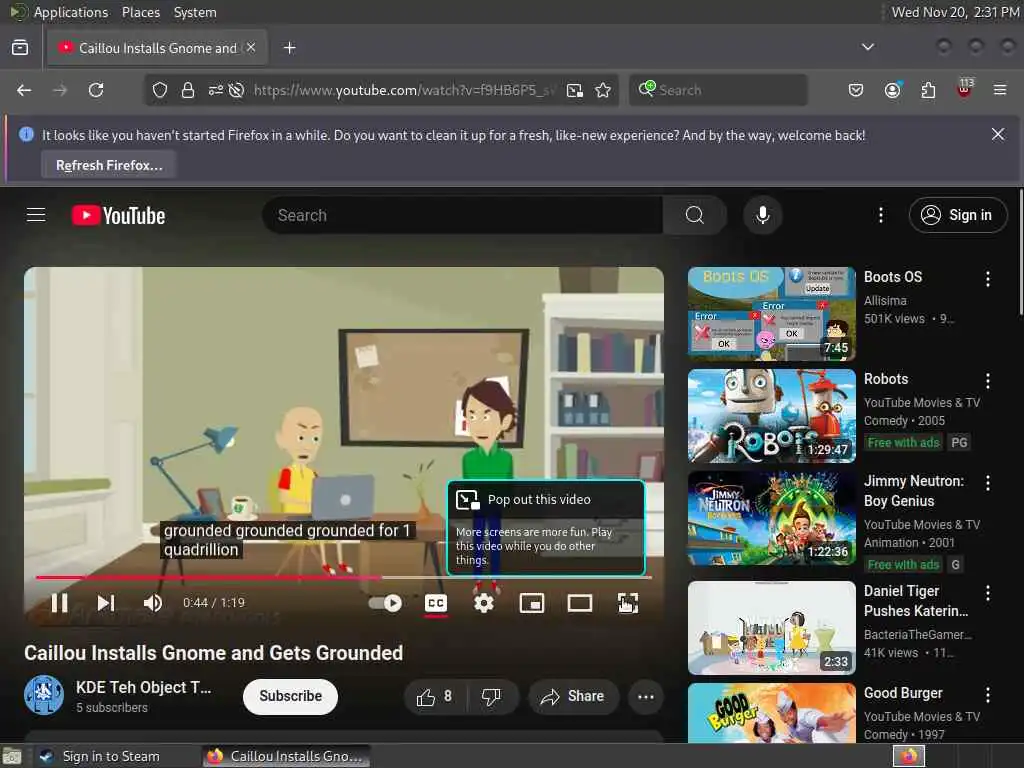
Task: Subscribe to KDE Teh Object channel
Action: tap(291, 696)
